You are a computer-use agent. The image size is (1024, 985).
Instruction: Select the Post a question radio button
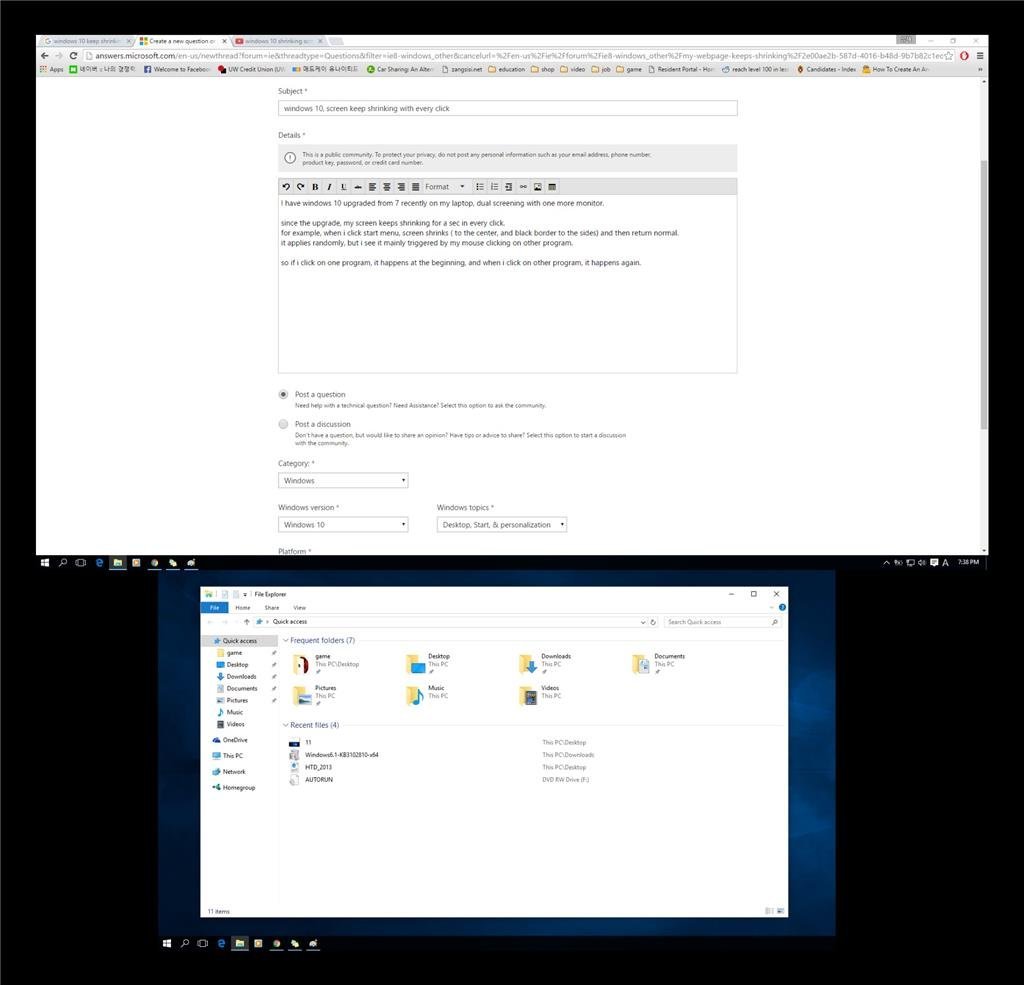pos(283,395)
